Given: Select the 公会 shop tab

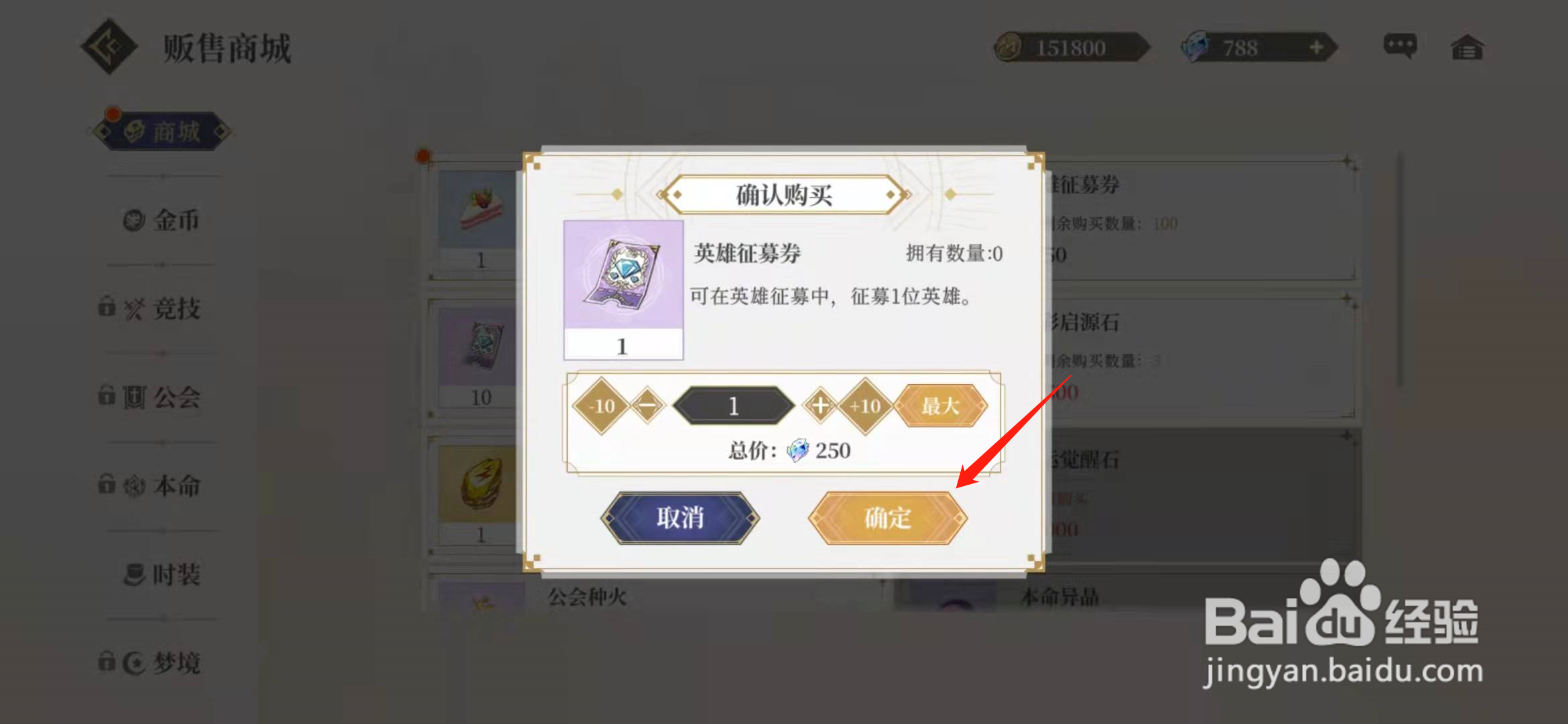Looking at the screenshot, I should click(150, 397).
